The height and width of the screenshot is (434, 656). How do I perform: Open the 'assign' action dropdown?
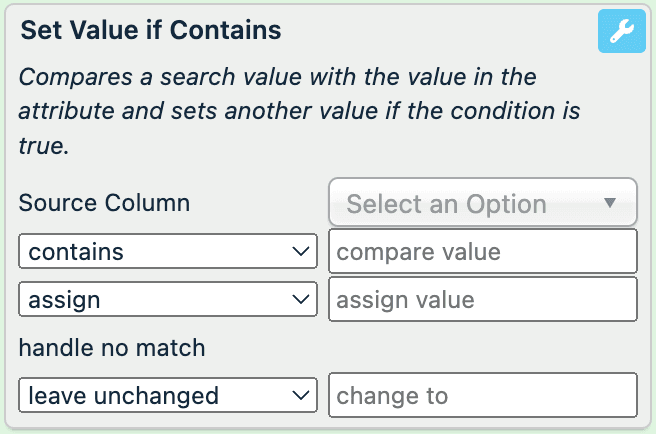[x=167, y=300]
